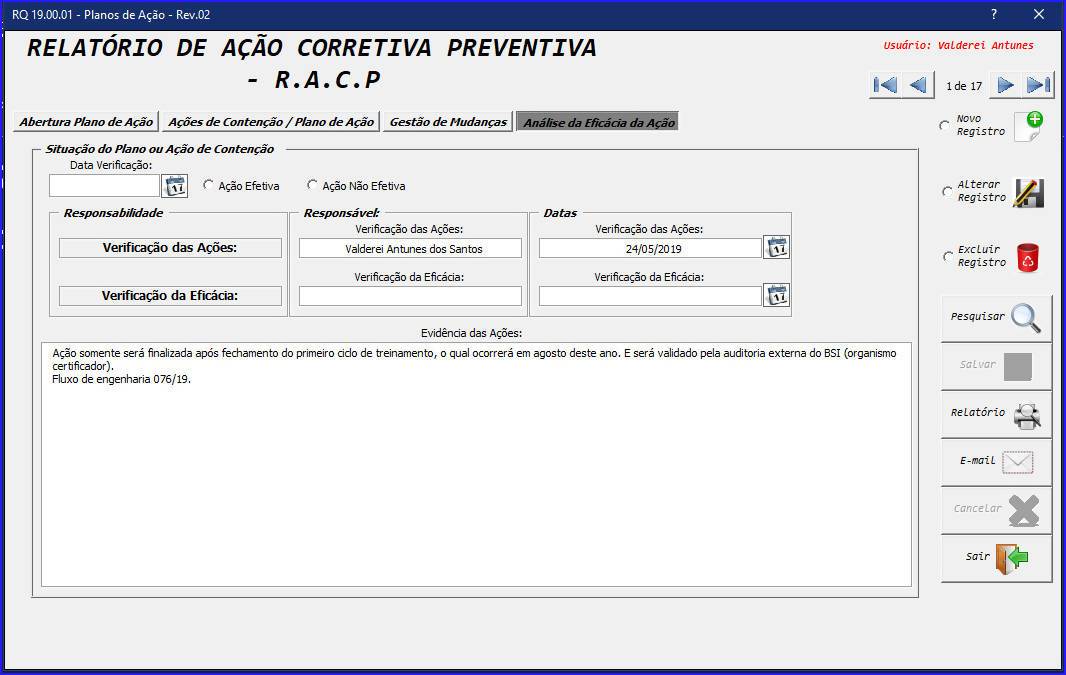Open calendar for Verificação da Eficácia date
The width and height of the screenshot is (1066, 675).
776,295
